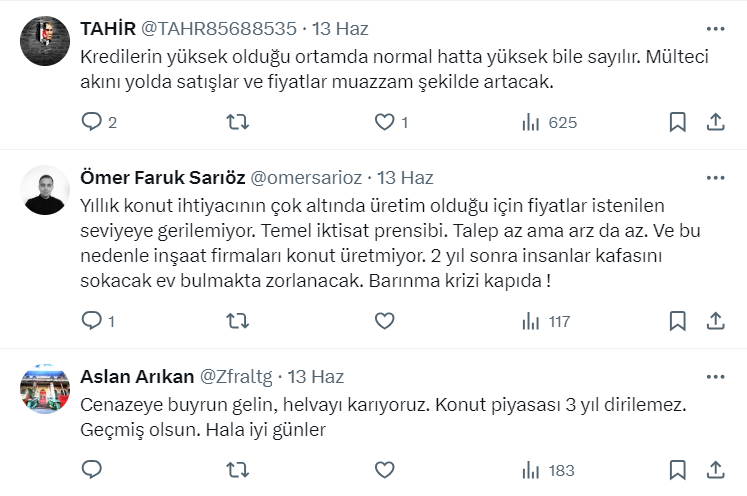Bookmark TAHIR's tweet

coord(677,122)
